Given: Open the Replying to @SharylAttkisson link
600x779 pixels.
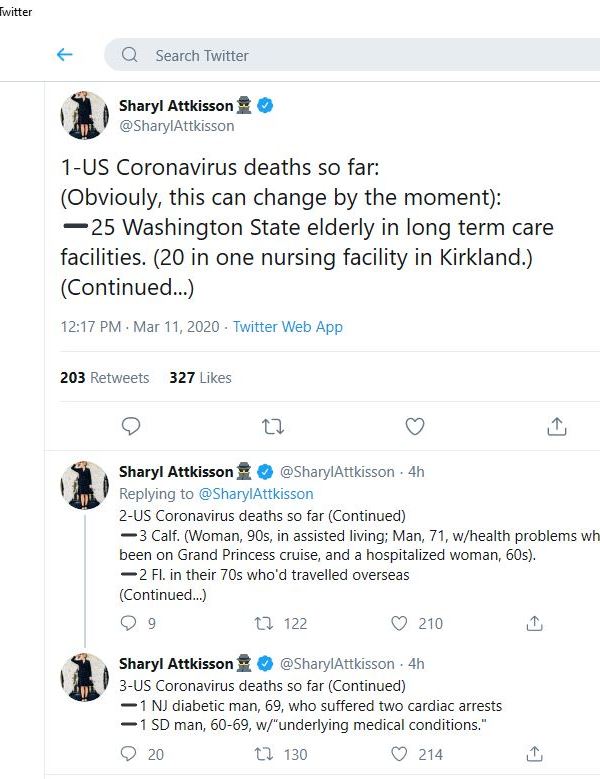Looking at the screenshot, I should pyautogui.click(x=255, y=493).
